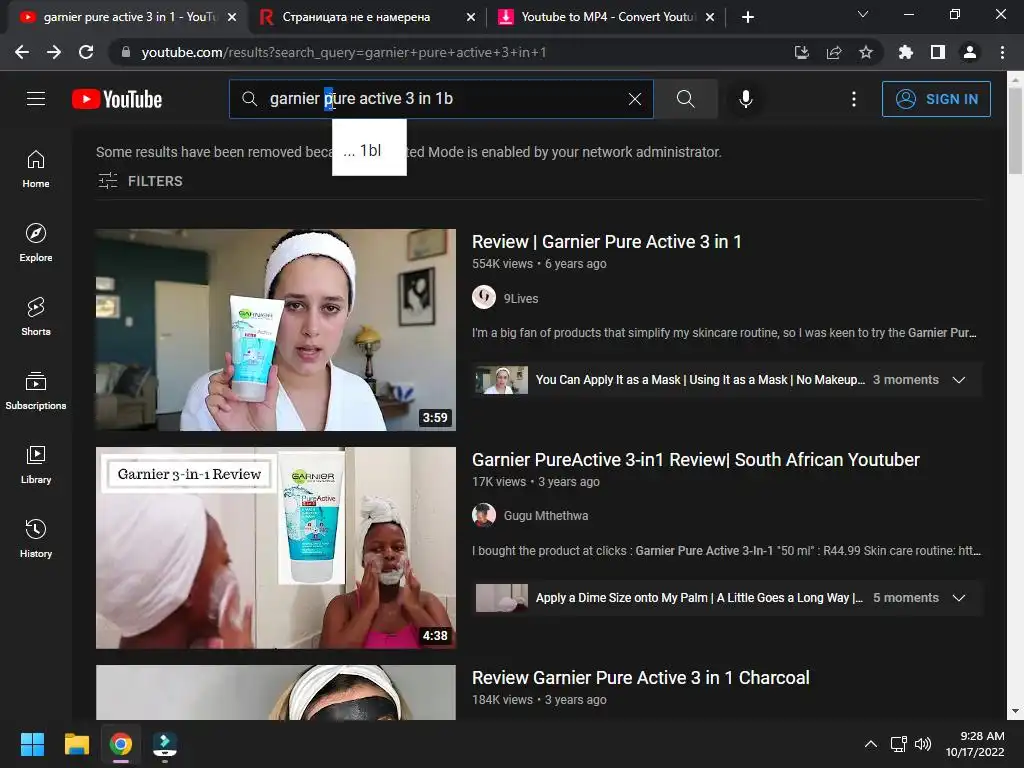1024x768 pixels.
Task: Switch to Youtube to MP4 converter tab
Action: tap(608, 17)
